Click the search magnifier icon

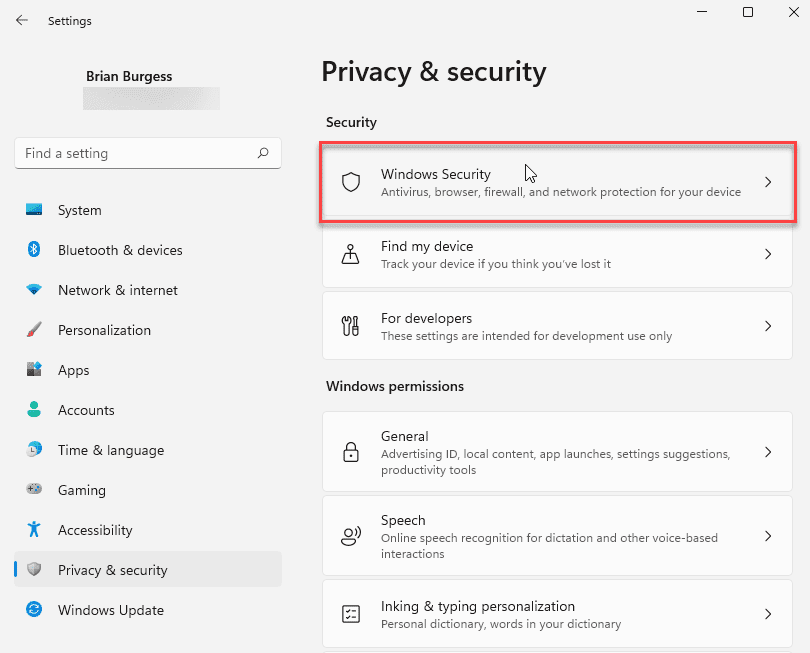click(x=263, y=153)
